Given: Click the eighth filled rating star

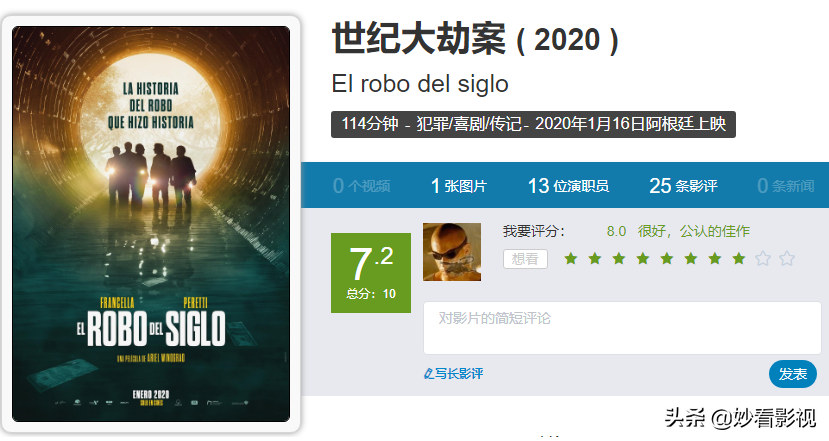Looking at the screenshot, I should coord(739,259).
